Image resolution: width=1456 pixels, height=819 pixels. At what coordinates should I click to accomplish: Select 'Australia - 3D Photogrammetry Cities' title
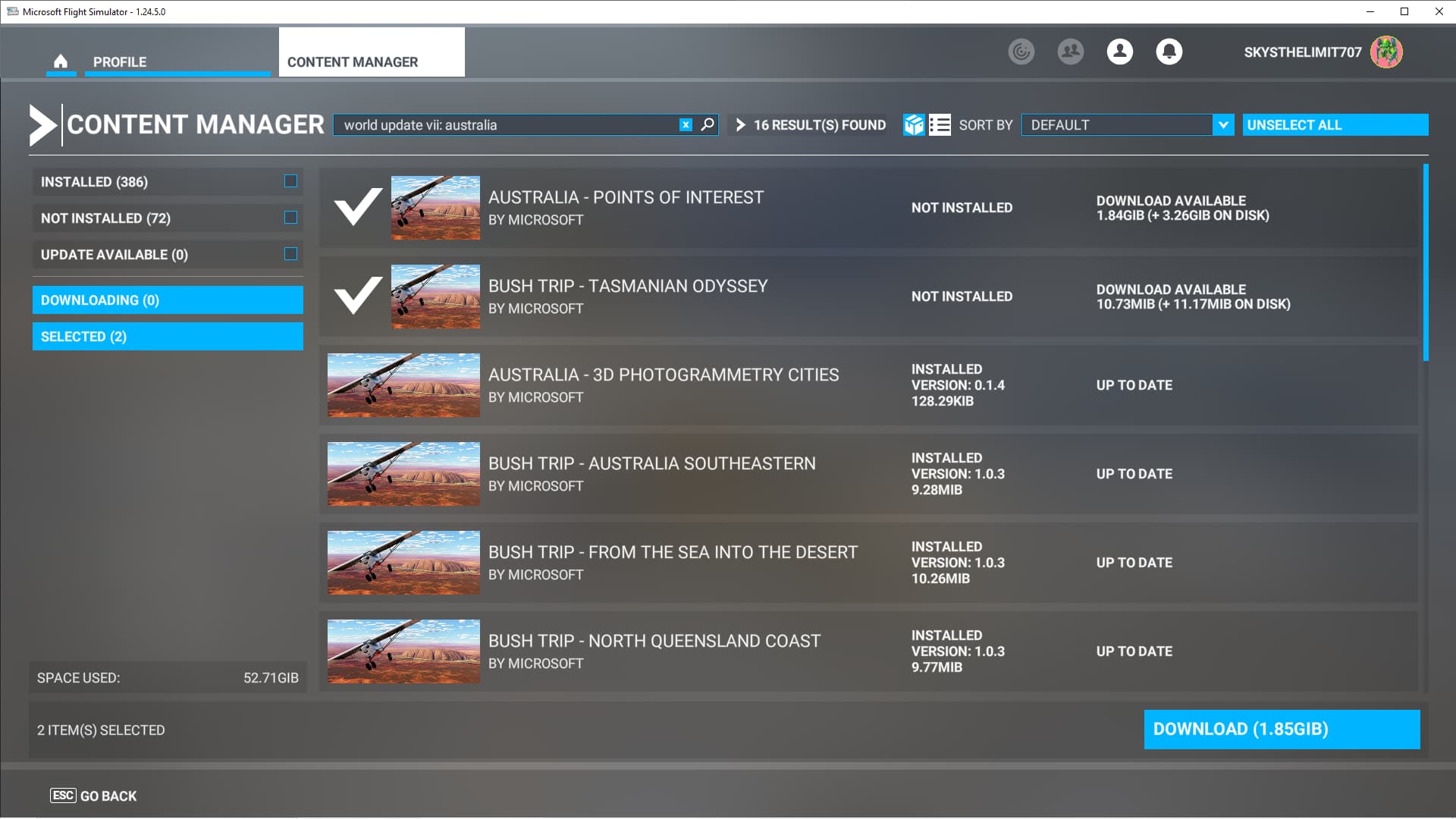(664, 375)
